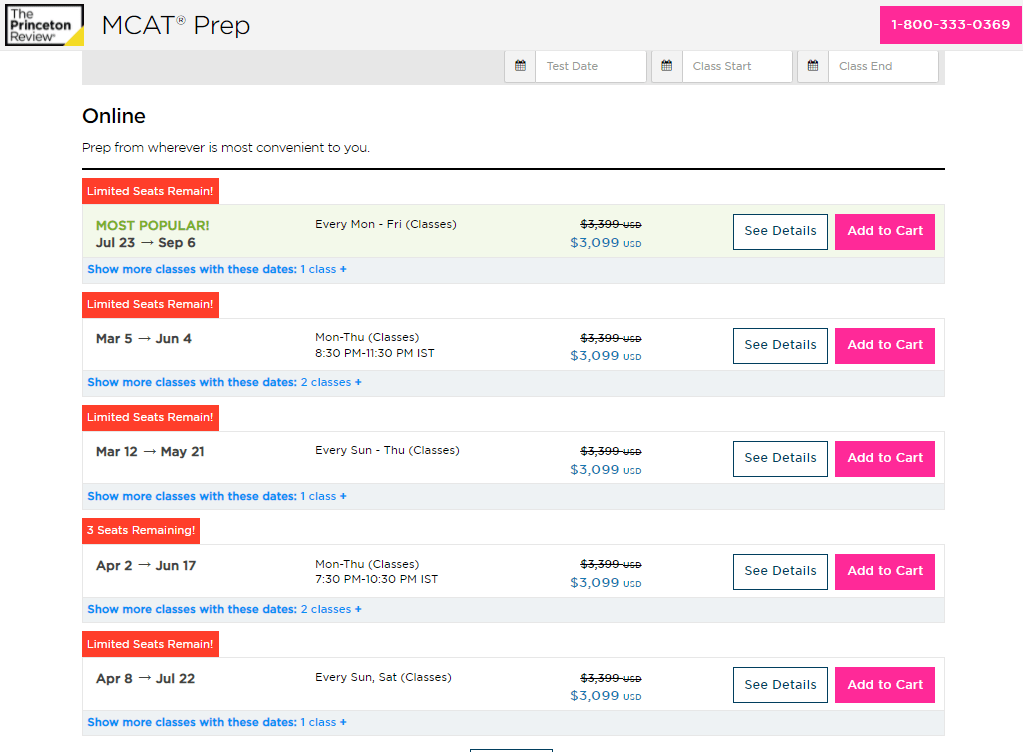Select the 'Mar 12 → May 21' date text
The height and width of the screenshot is (752, 1023).
[150, 451]
